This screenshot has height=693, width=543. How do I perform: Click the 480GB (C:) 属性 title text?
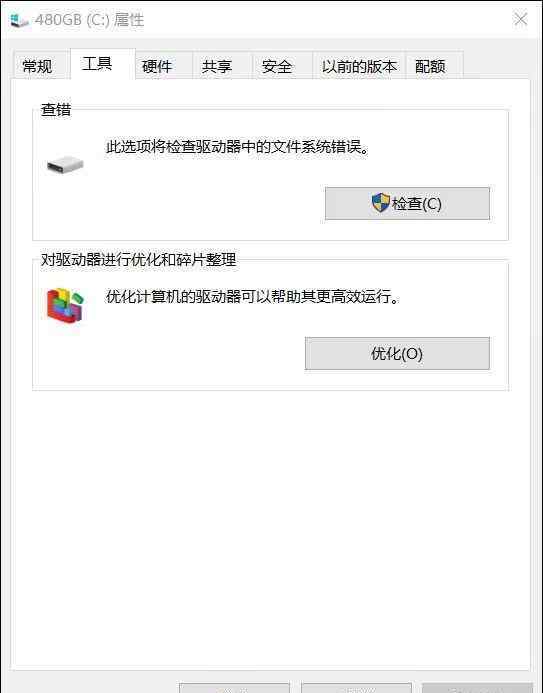point(90,20)
